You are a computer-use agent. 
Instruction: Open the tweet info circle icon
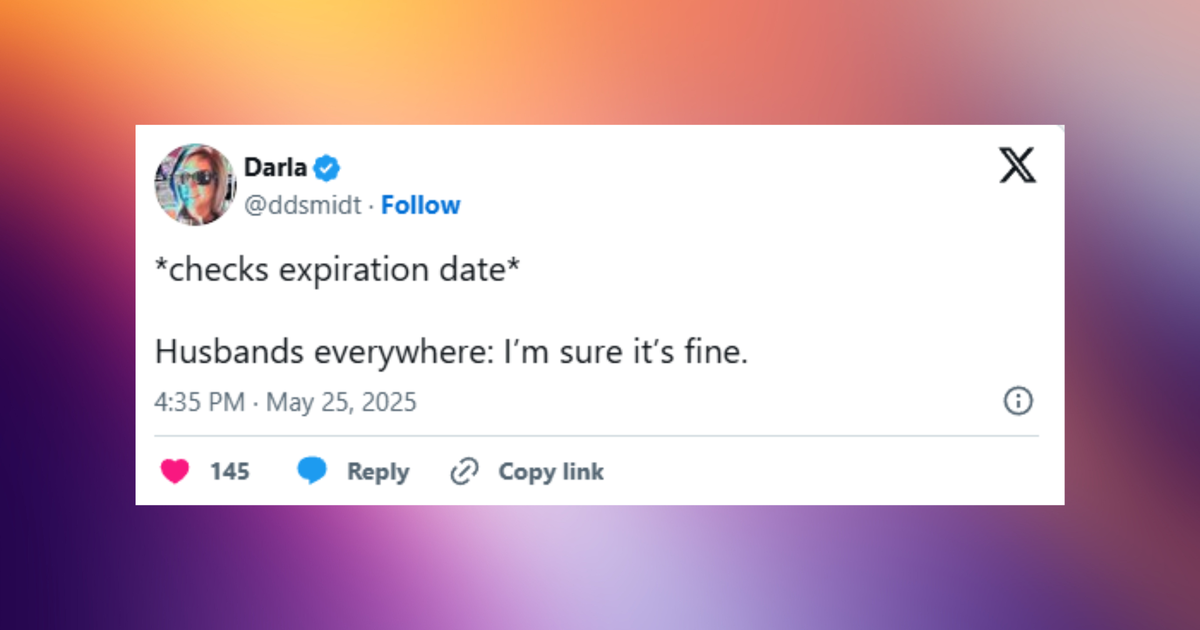click(x=1018, y=402)
